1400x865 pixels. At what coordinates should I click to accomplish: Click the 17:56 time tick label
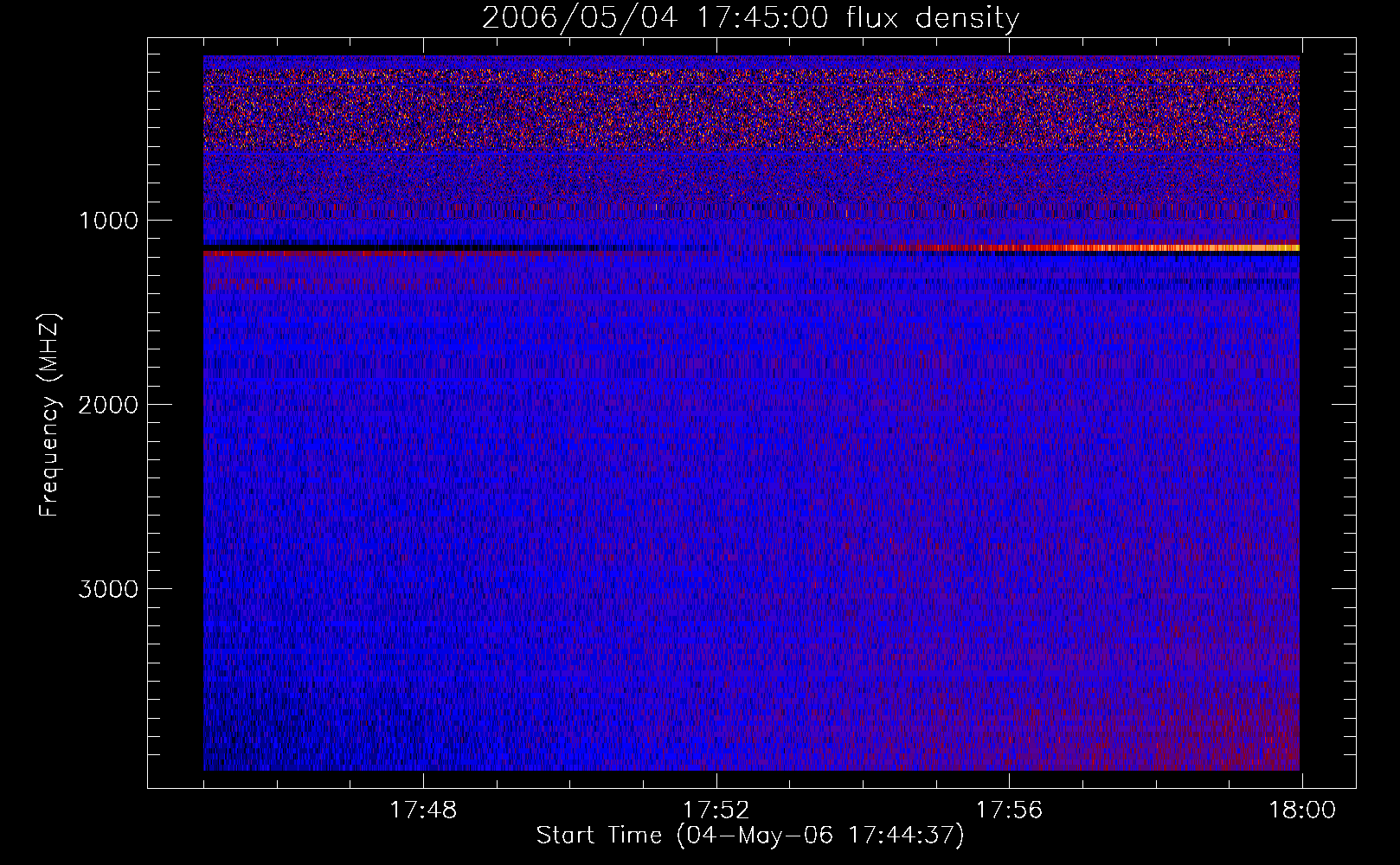click(1009, 811)
